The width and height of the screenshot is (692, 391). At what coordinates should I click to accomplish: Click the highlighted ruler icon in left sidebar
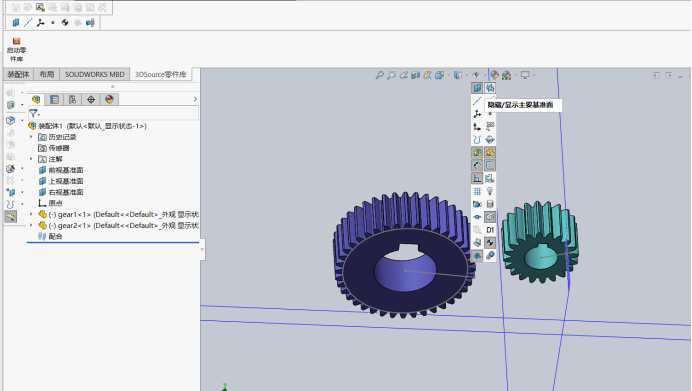[11, 216]
